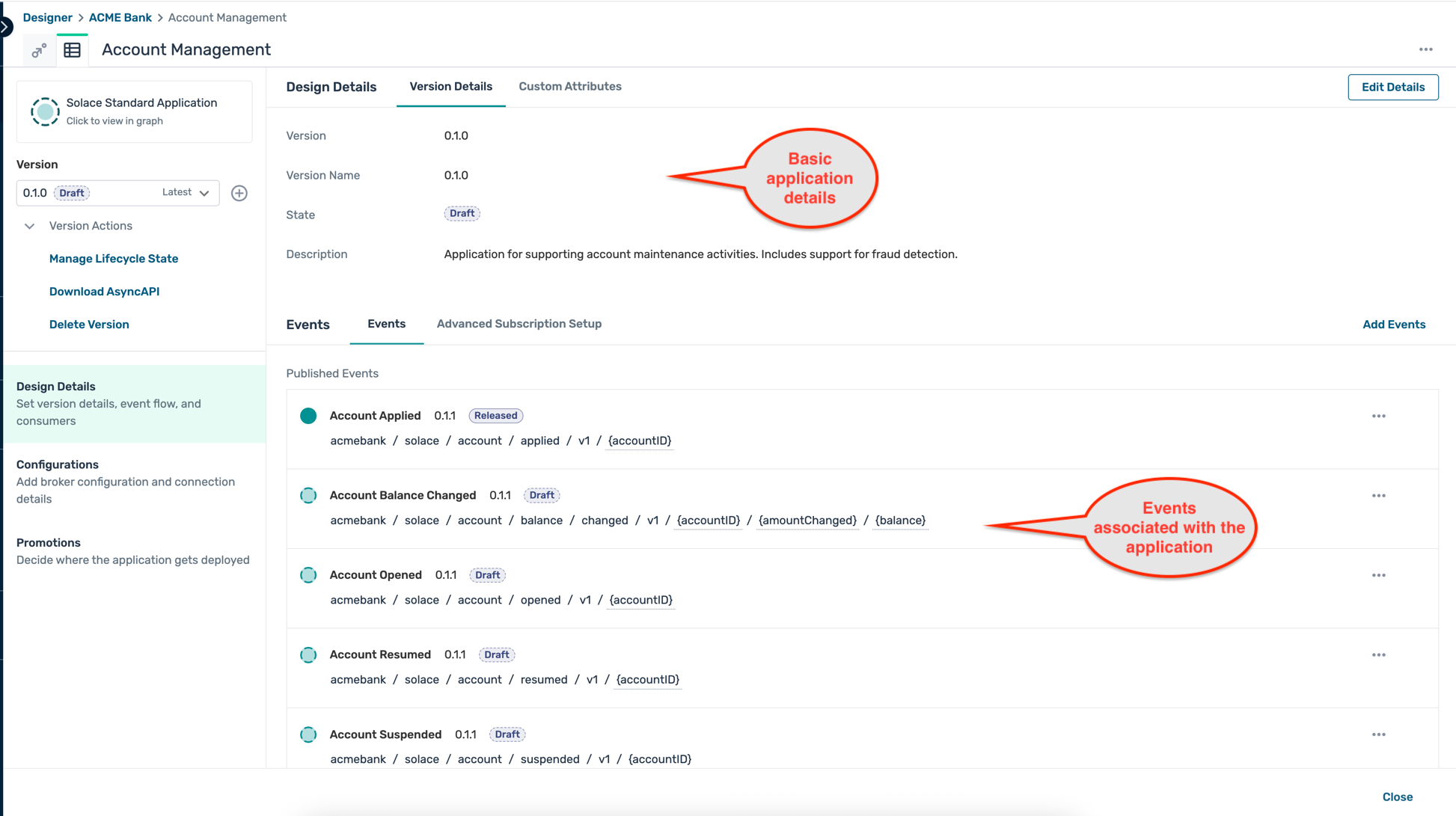Screen dimensions: 1456x816
Task: Open more options for Account Opened event
Action: (1378, 575)
